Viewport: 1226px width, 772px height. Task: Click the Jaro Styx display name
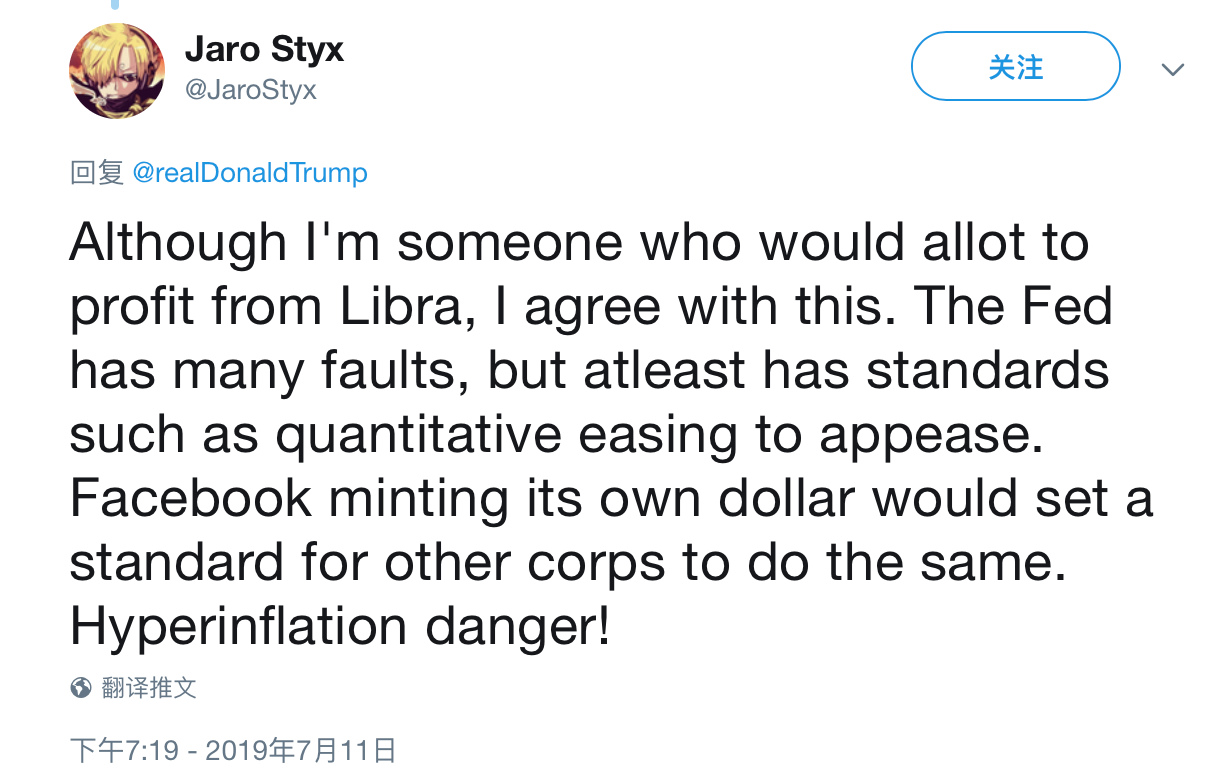coord(264,51)
